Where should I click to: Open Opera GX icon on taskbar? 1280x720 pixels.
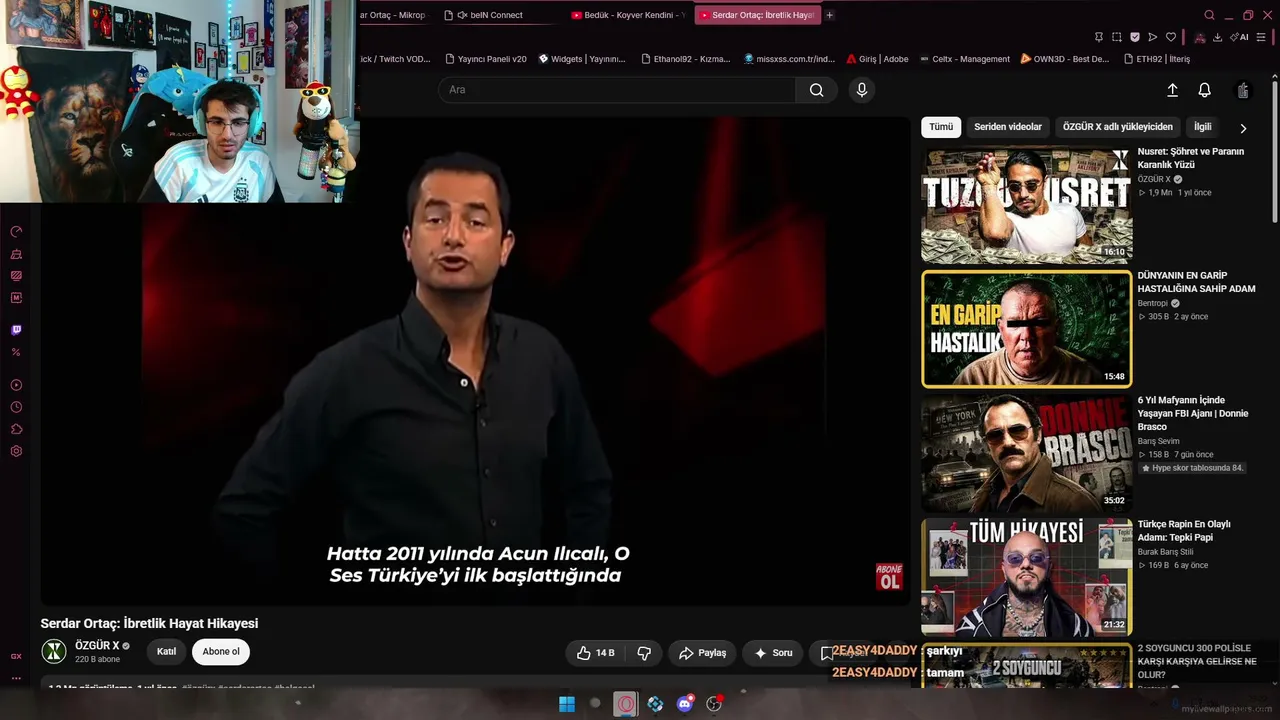click(x=625, y=704)
